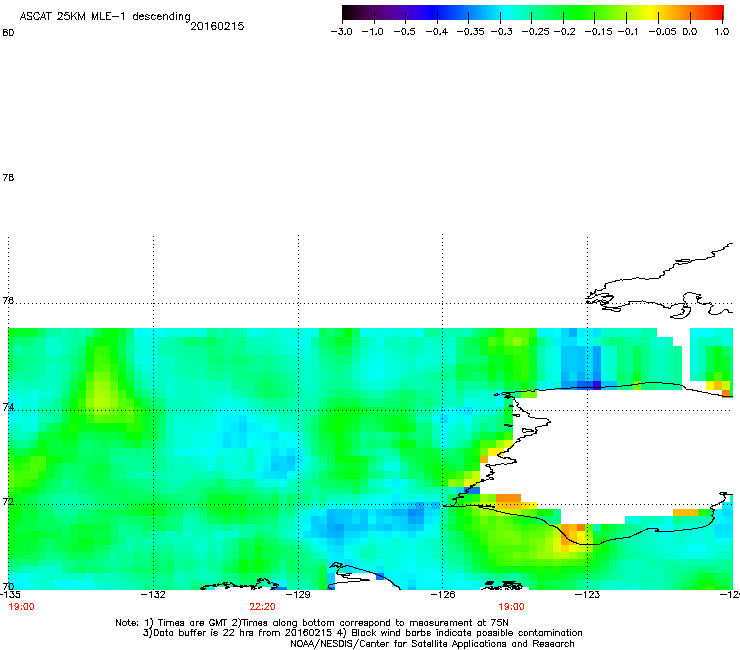Click the -0.05 color scale value
740x650 pixels.
663,32
